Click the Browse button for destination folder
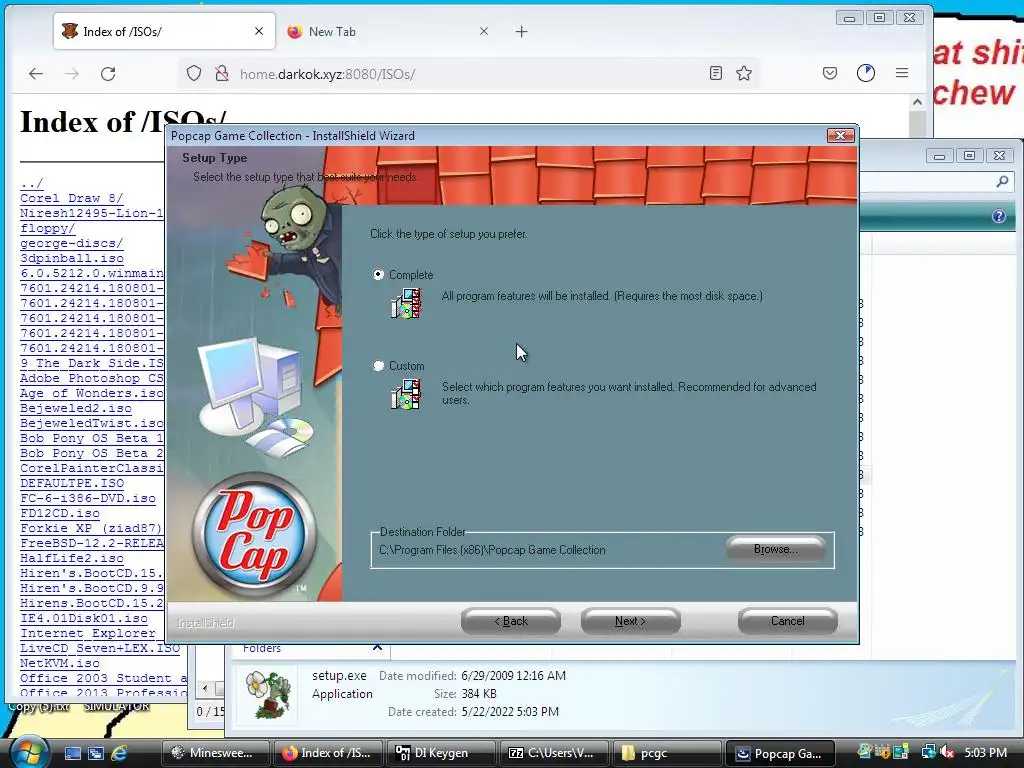 (x=775, y=549)
